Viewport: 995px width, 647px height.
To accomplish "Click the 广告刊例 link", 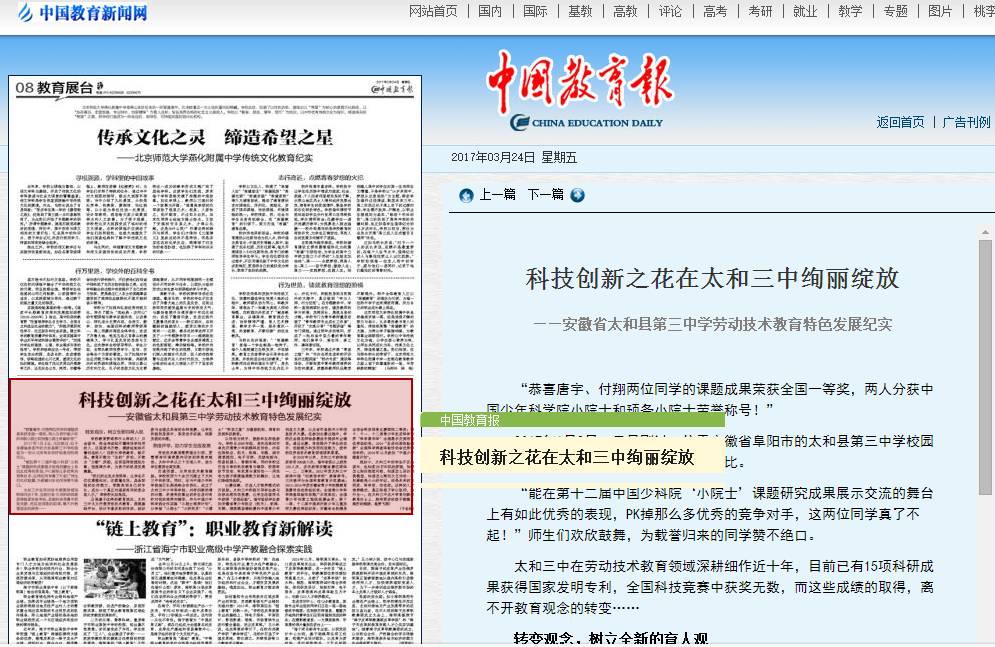I will pos(966,122).
